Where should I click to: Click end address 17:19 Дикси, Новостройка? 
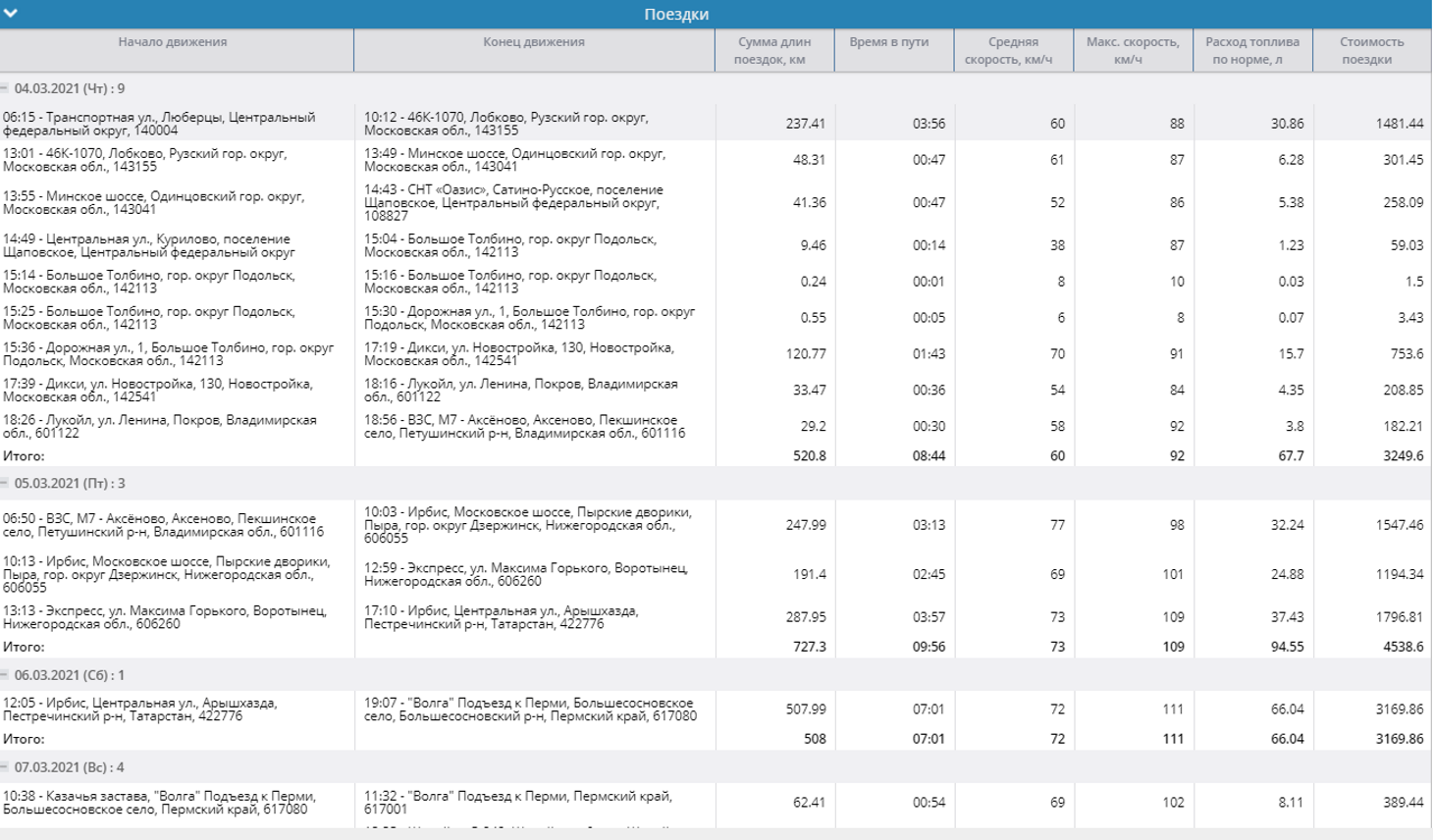tap(520, 354)
